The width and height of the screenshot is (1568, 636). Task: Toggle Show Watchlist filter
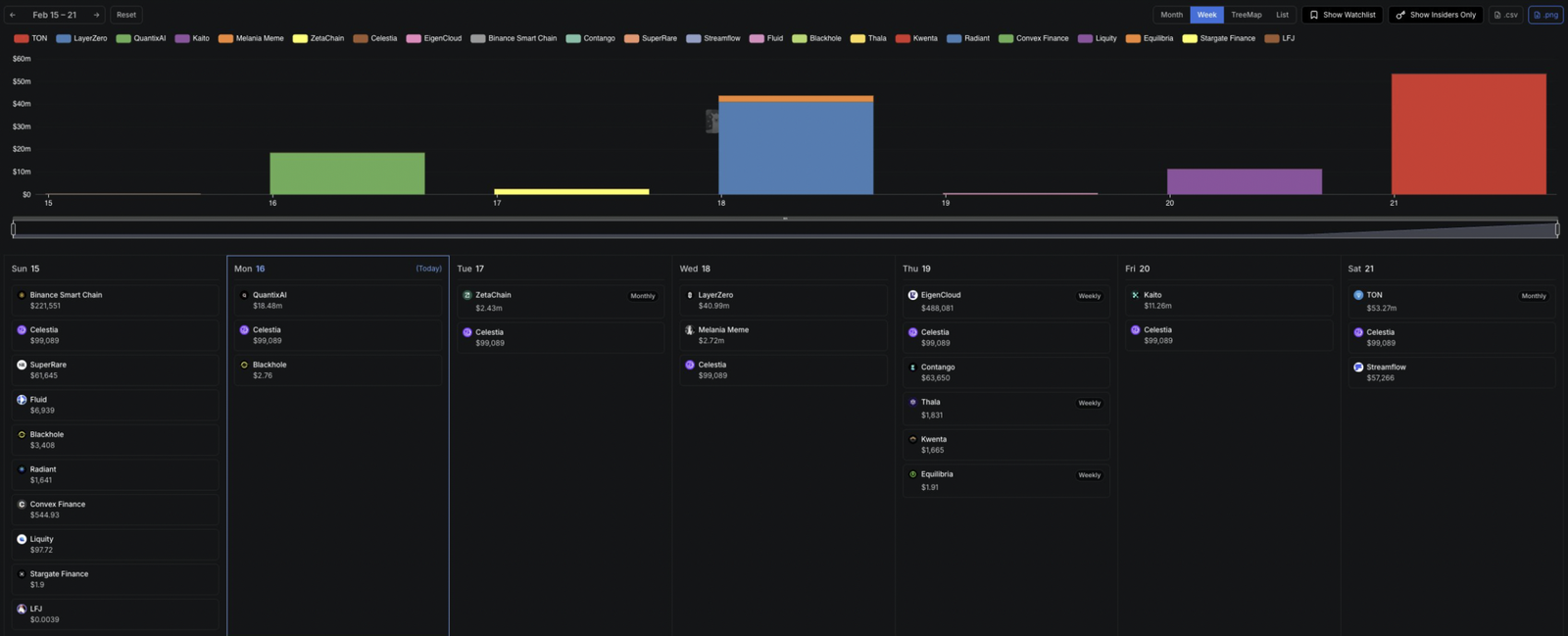1342,15
